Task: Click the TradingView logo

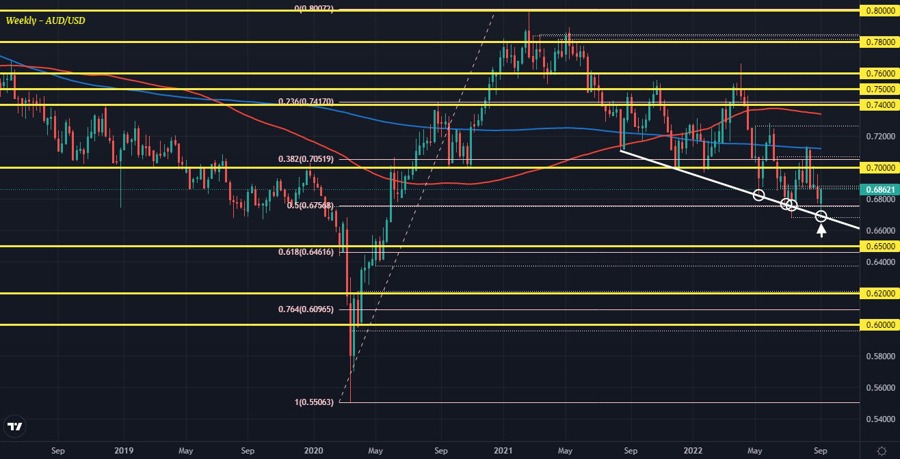Action: pos(15,427)
